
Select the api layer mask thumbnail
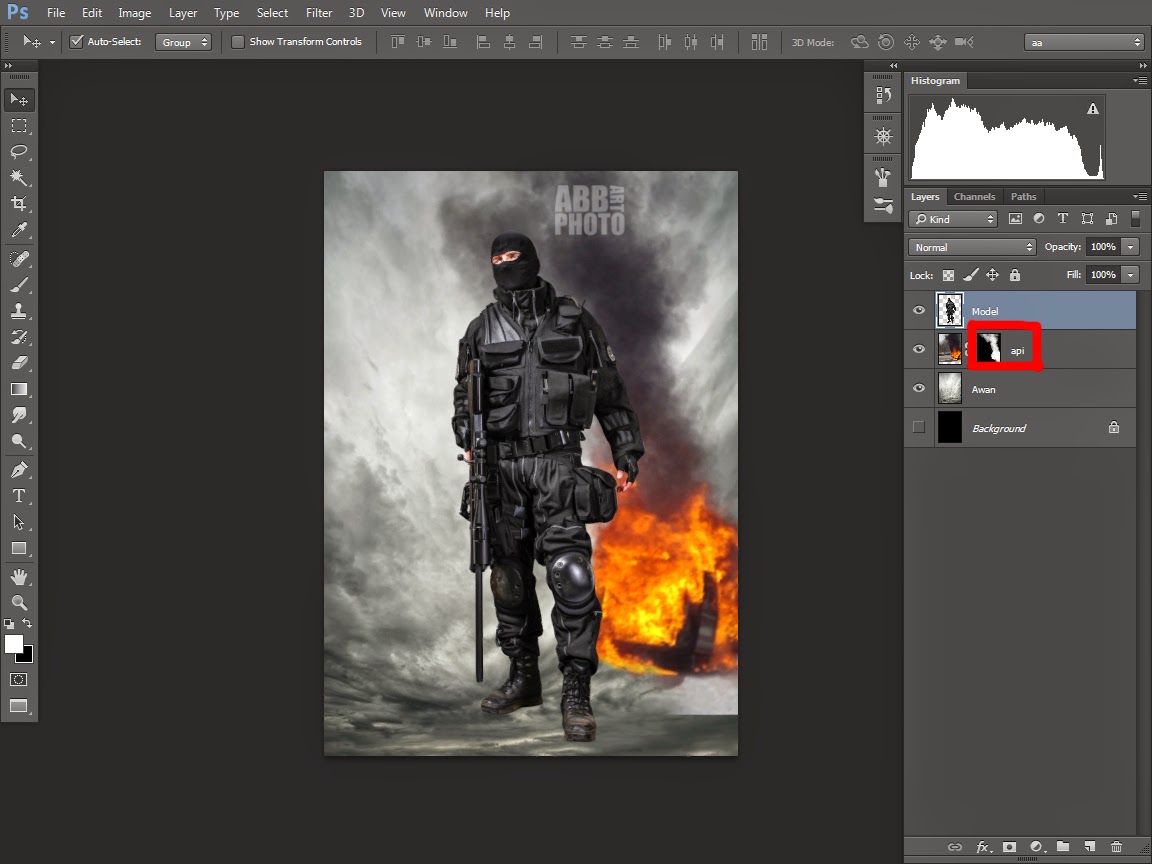click(989, 349)
